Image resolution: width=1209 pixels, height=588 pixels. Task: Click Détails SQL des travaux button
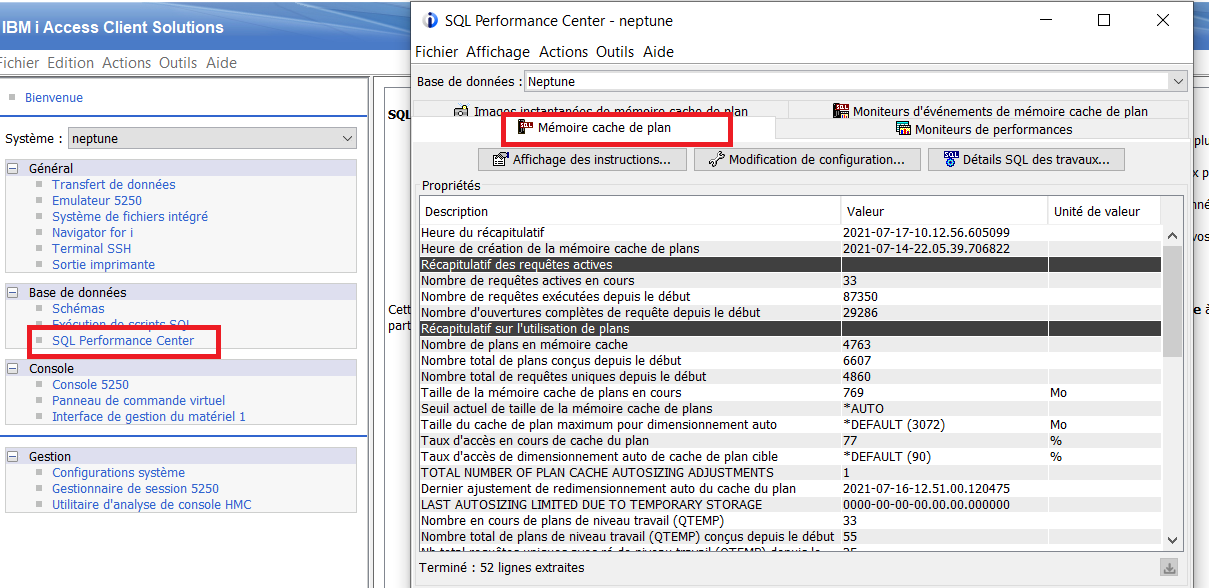(1026, 159)
